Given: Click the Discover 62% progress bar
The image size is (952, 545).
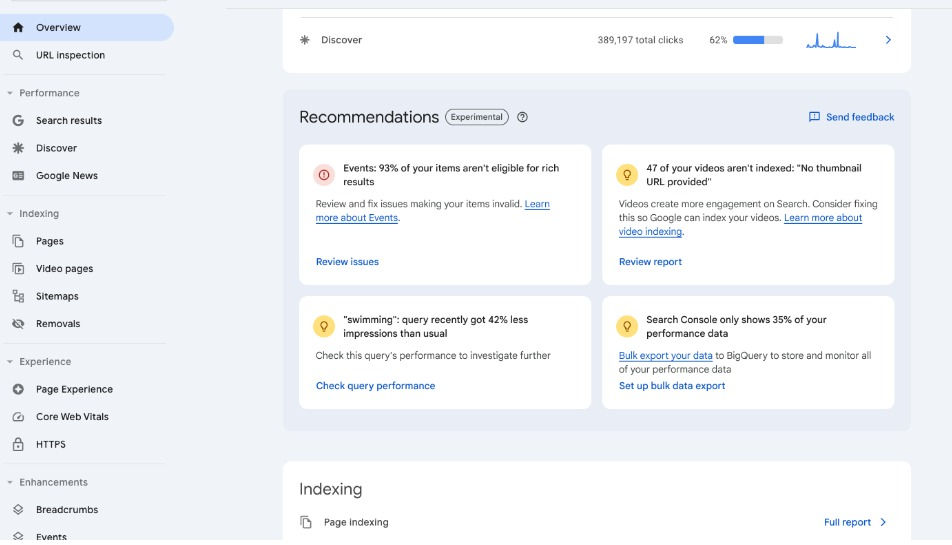Looking at the screenshot, I should click(758, 40).
